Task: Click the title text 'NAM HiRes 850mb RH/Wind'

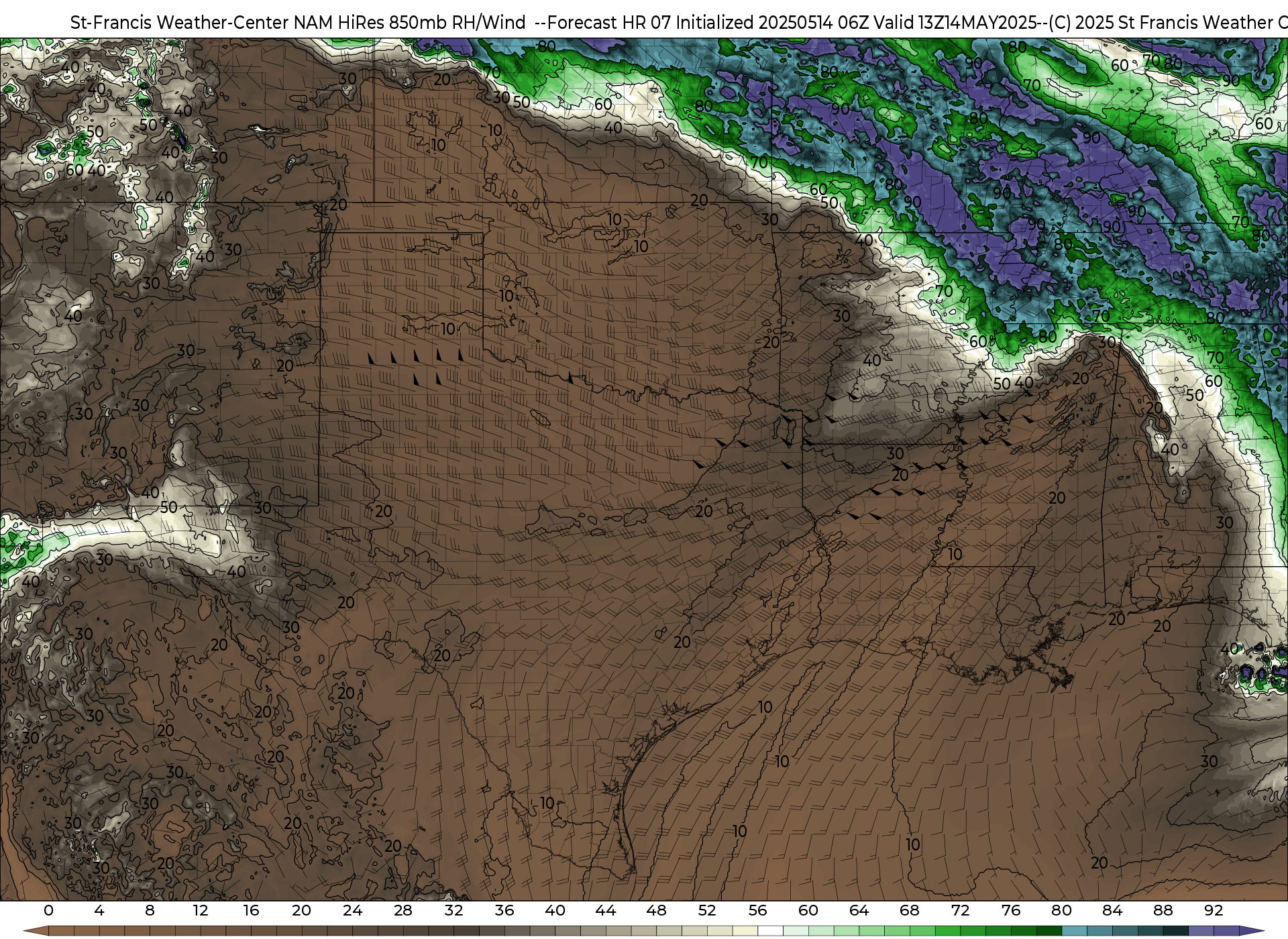Action: (409, 23)
